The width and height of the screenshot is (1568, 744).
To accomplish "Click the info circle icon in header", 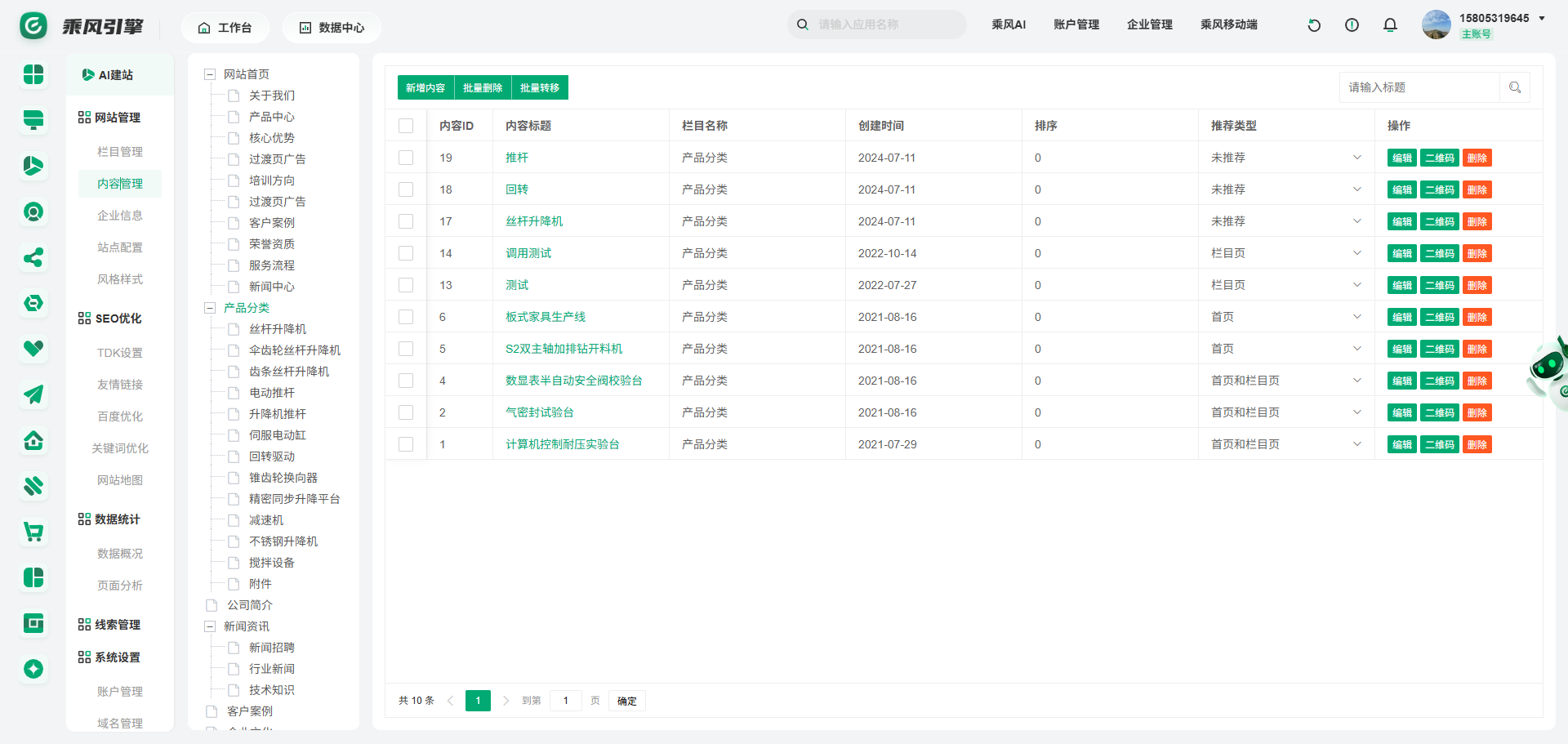I will 1352,25.
